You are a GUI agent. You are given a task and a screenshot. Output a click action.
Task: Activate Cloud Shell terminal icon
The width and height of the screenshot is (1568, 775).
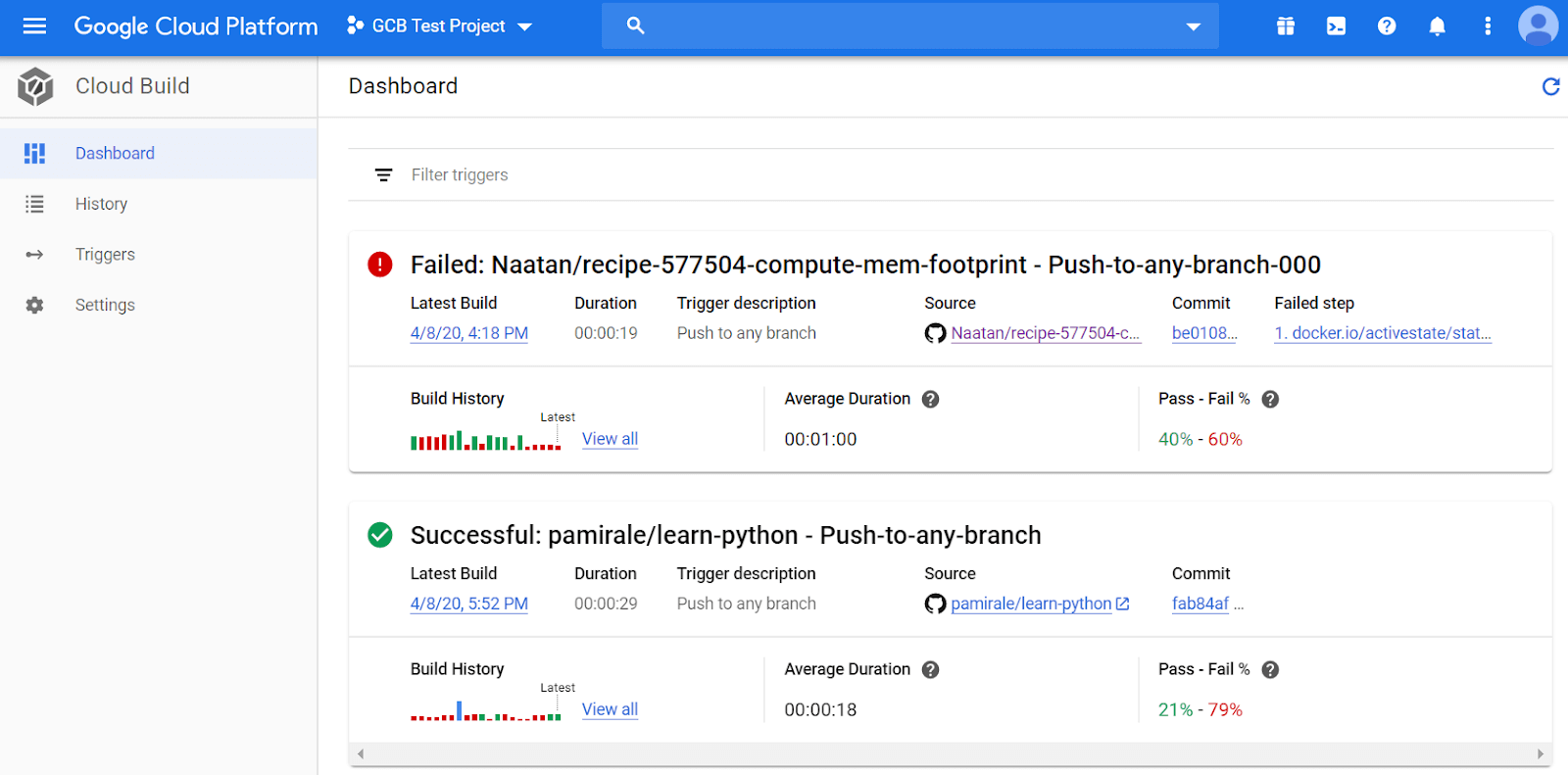point(1336,26)
